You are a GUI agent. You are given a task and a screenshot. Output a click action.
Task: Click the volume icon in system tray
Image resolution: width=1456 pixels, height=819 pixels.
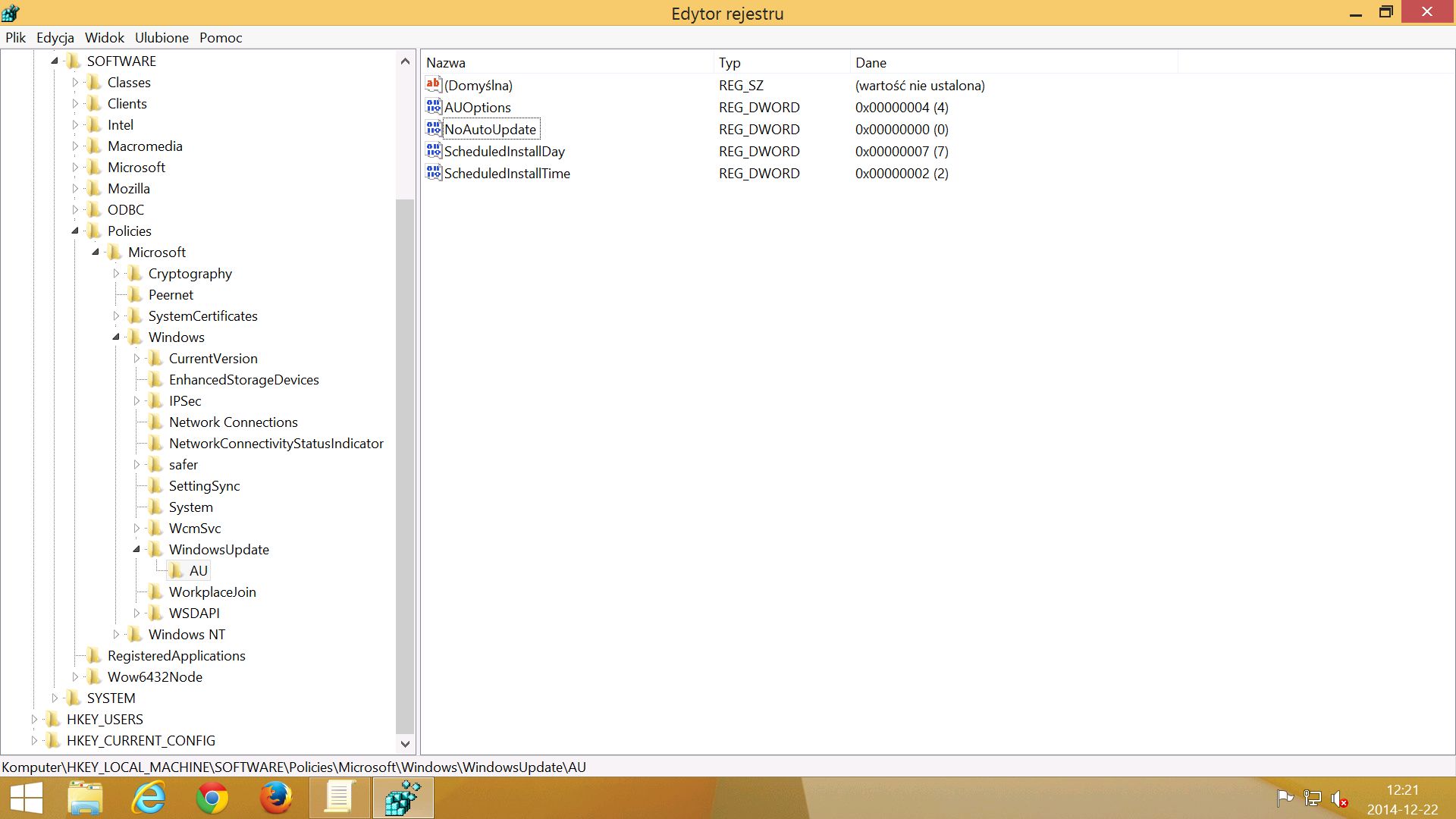pos(1339,799)
